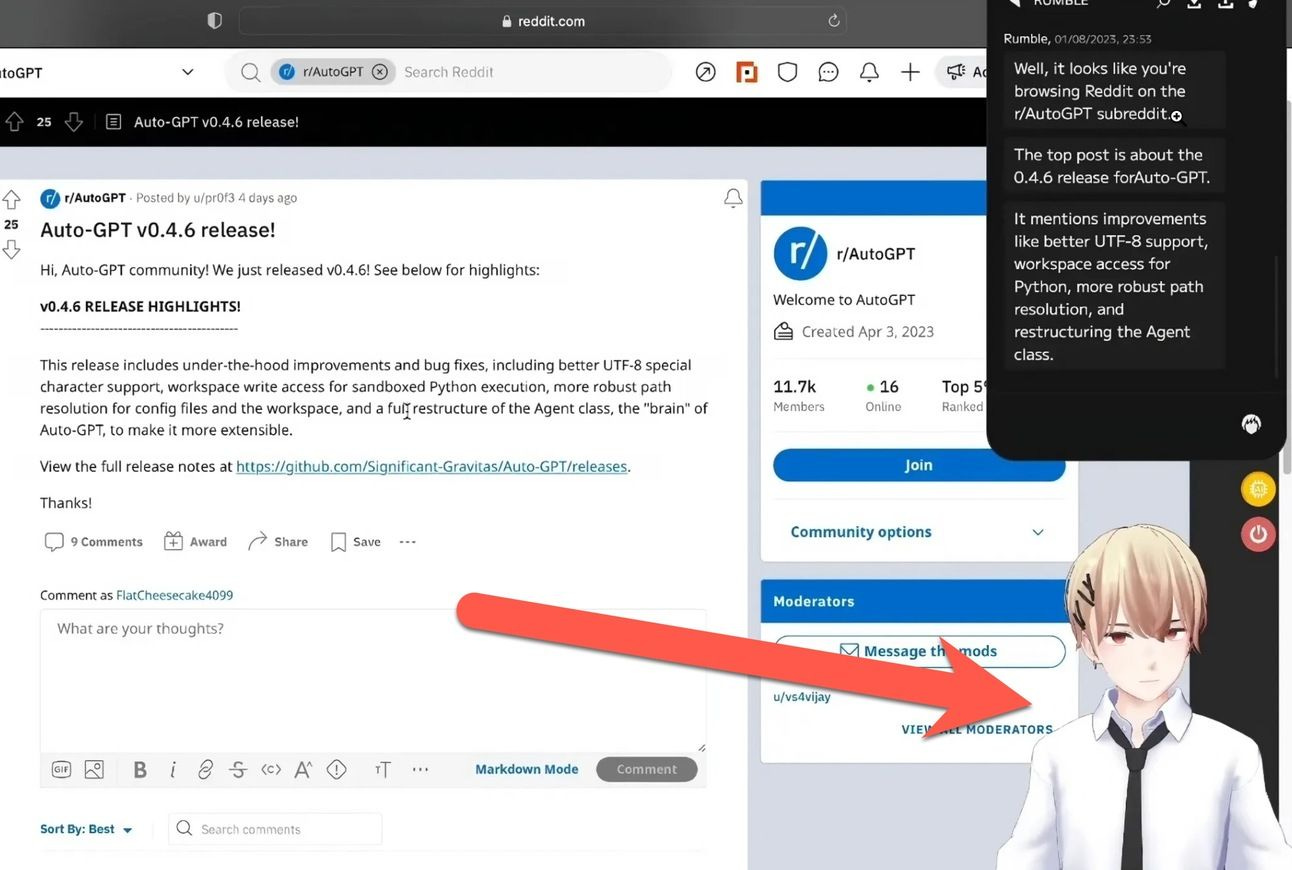Viewport: 1292px width, 870px height.
Task: Open the GitHub Auto-GPT releases link
Action: pos(432,466)
